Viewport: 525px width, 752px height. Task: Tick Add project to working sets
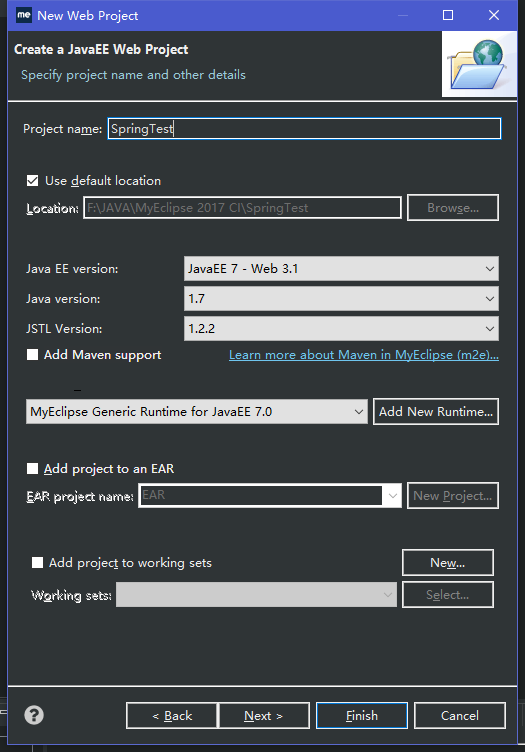pos(37,563)
